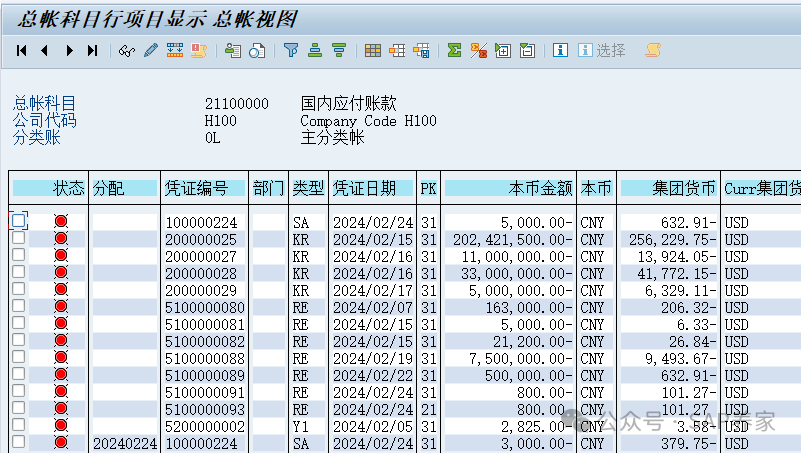Click the posting key 21 cell

click(429, 410)
